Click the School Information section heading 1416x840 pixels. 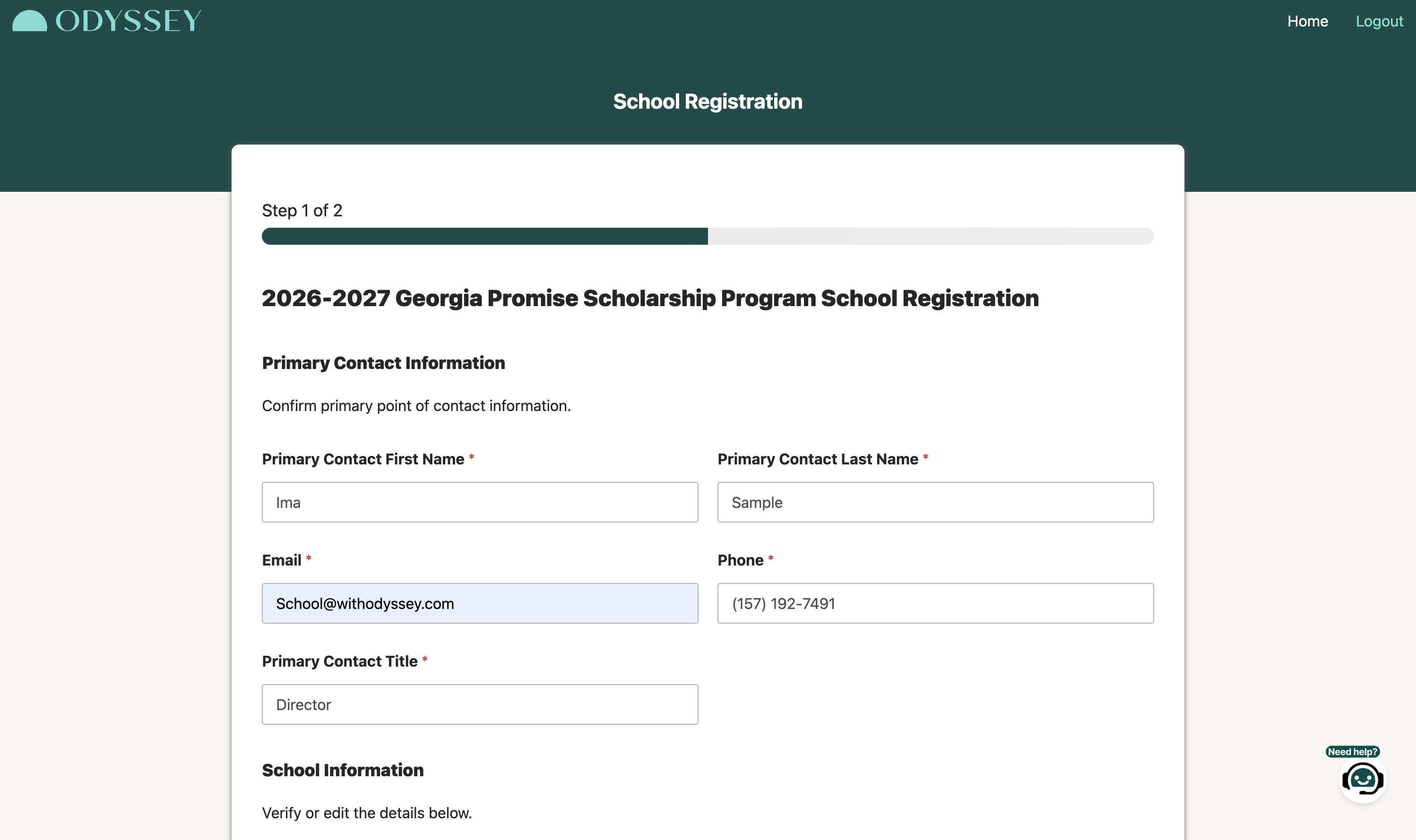coord(343,770)
